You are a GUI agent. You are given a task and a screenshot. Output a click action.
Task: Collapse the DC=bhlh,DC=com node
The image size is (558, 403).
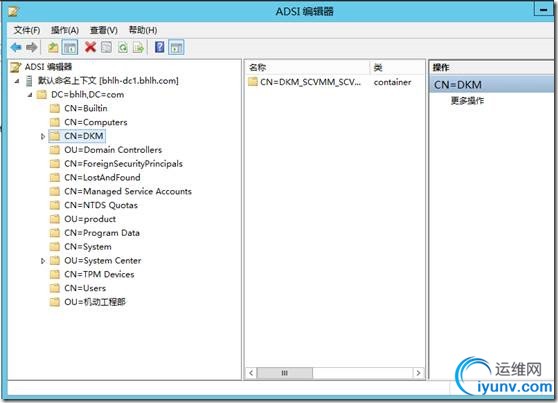[30, 95]
